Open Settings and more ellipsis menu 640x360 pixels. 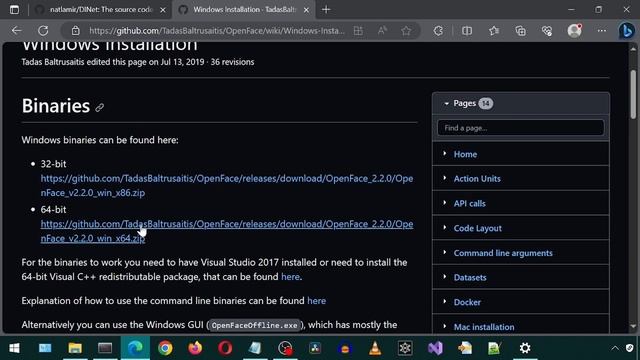602,31
